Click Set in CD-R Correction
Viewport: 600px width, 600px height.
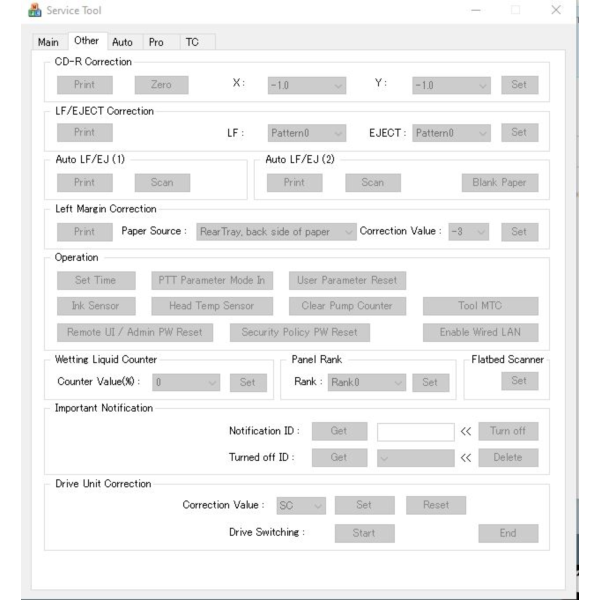pos(520,85)
